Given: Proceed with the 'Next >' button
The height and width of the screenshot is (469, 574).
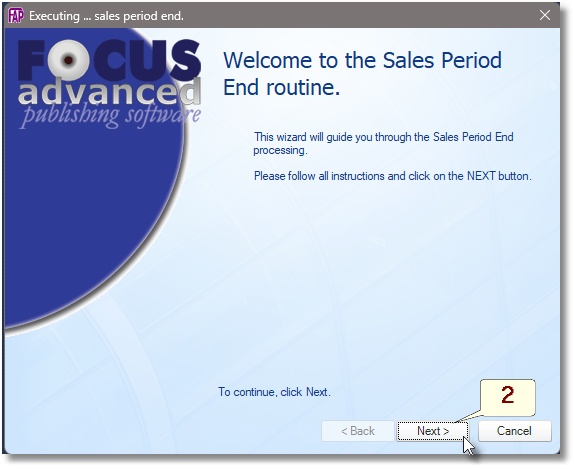Looking at the screenshot, I should click(x=432, y=431).
